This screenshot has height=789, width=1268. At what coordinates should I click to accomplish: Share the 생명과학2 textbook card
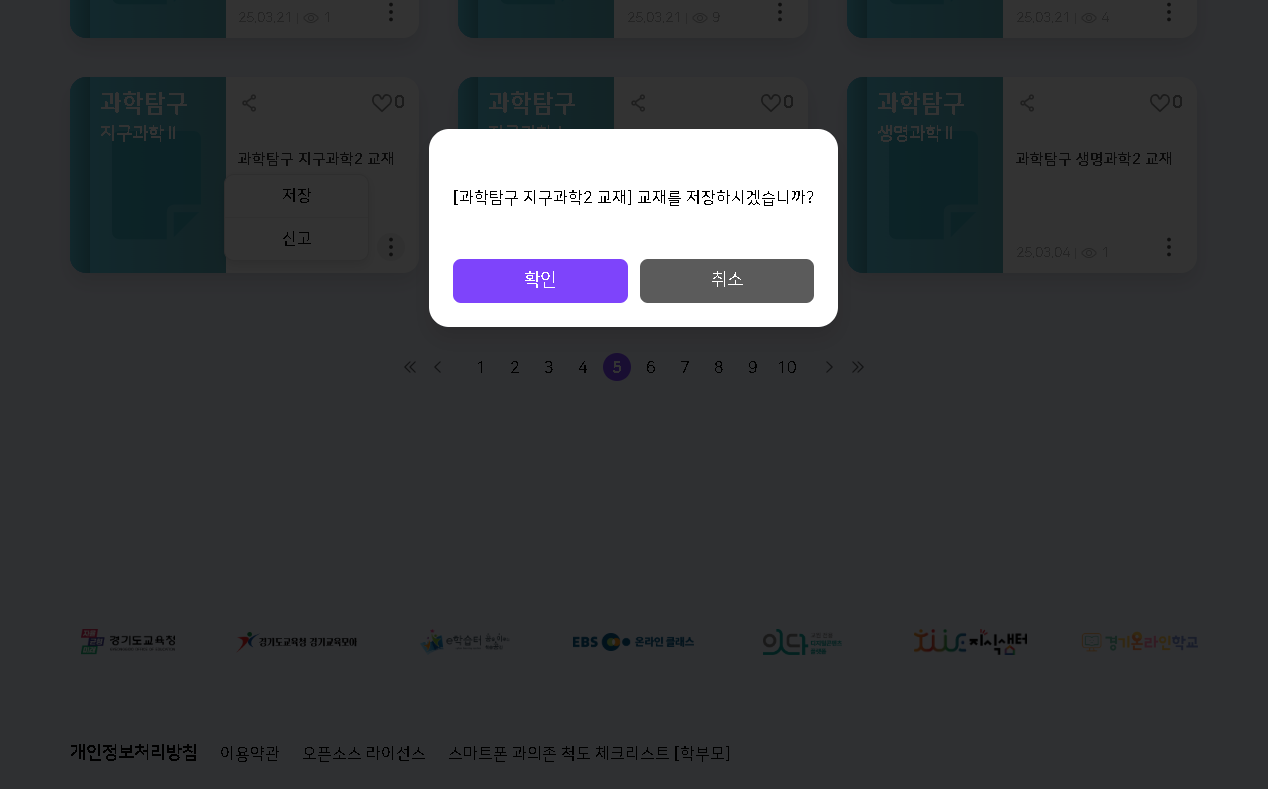(1027, 103)
